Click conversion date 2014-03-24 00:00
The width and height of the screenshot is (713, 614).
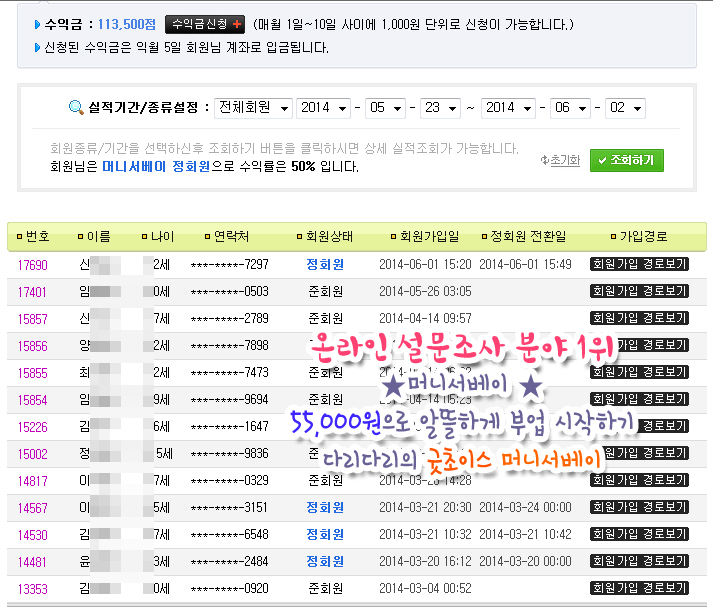click(525, 507)
